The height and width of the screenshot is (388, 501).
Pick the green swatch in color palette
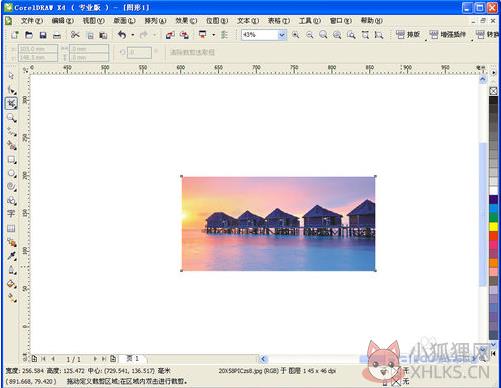click(x=493, y=217)
